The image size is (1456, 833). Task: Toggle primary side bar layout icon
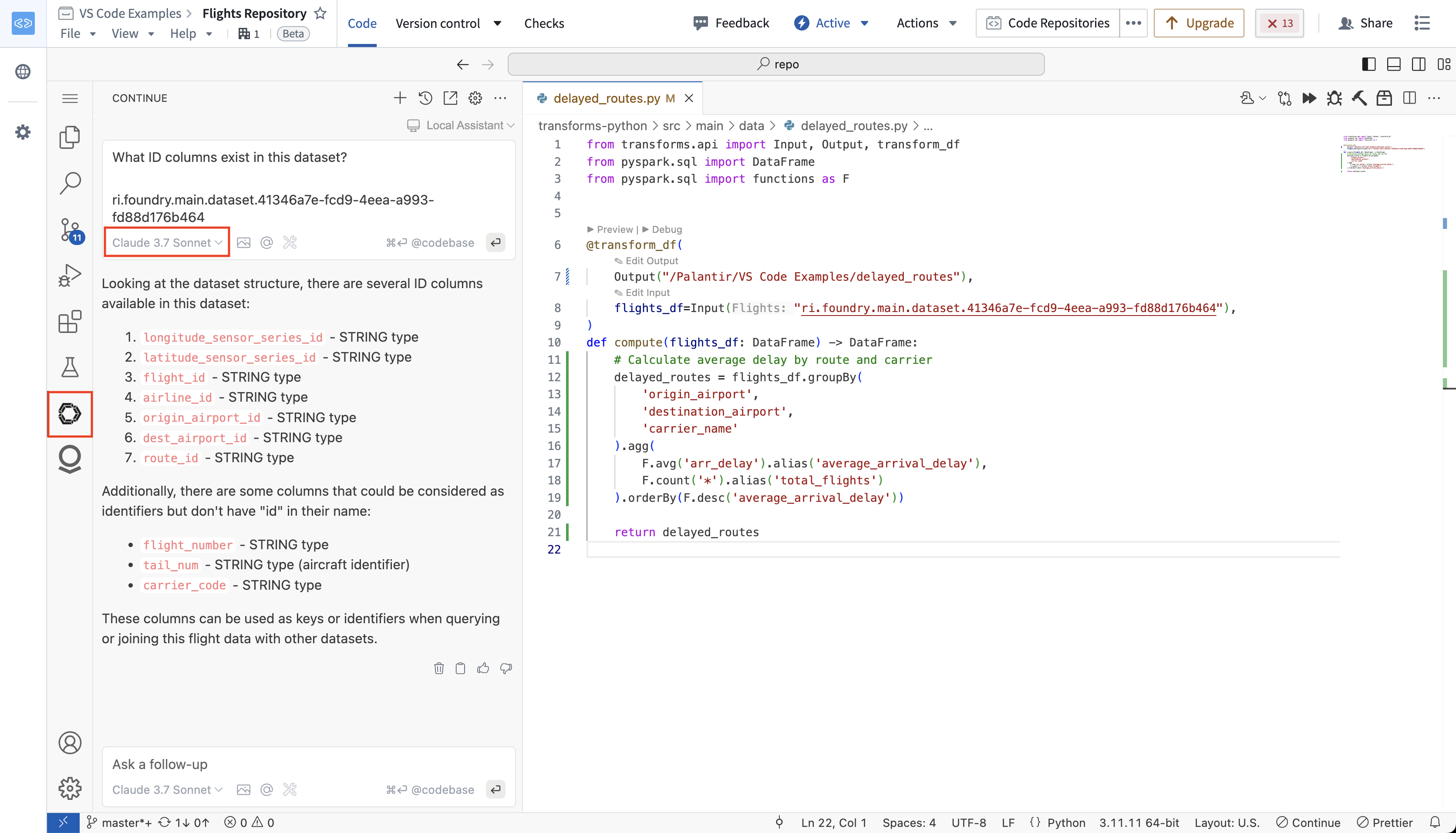click(1369, 64)
